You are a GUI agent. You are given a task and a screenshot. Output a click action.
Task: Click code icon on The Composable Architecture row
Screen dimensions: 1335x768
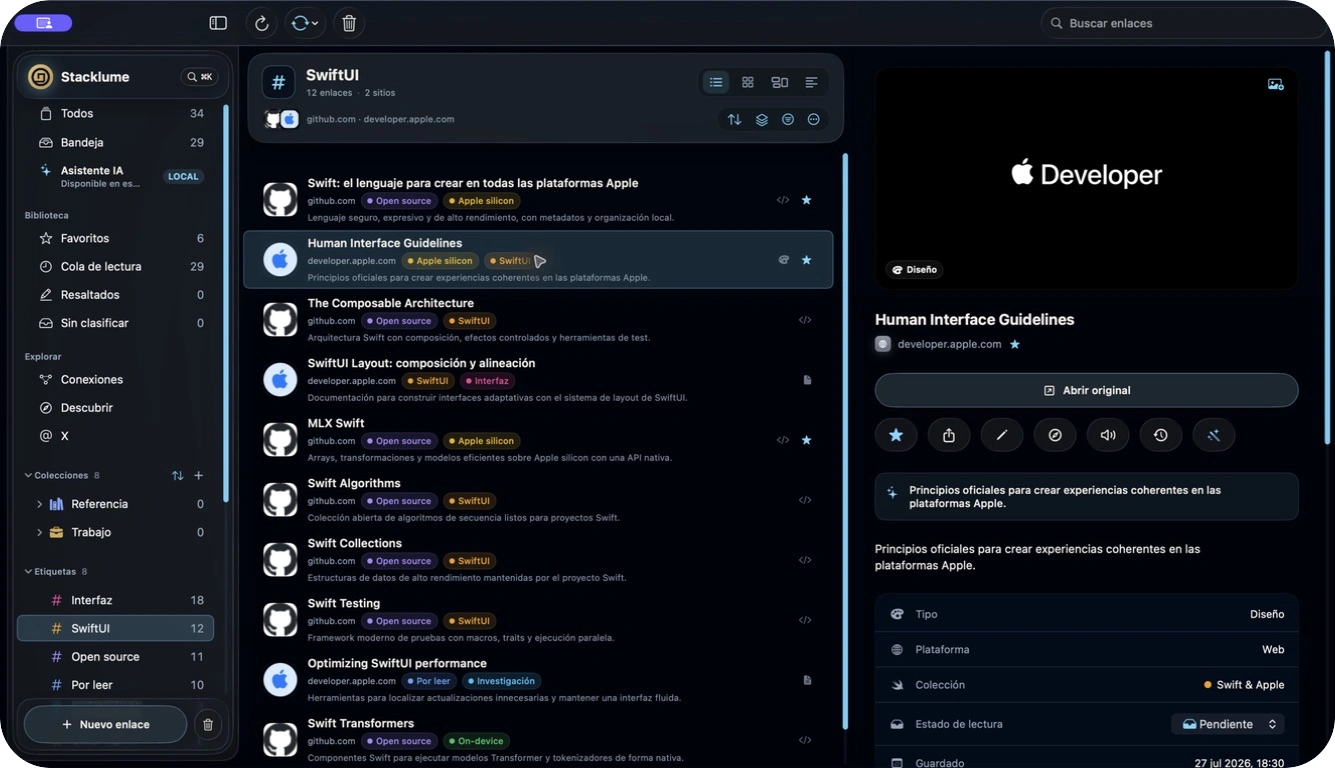[x=805, y=320]
